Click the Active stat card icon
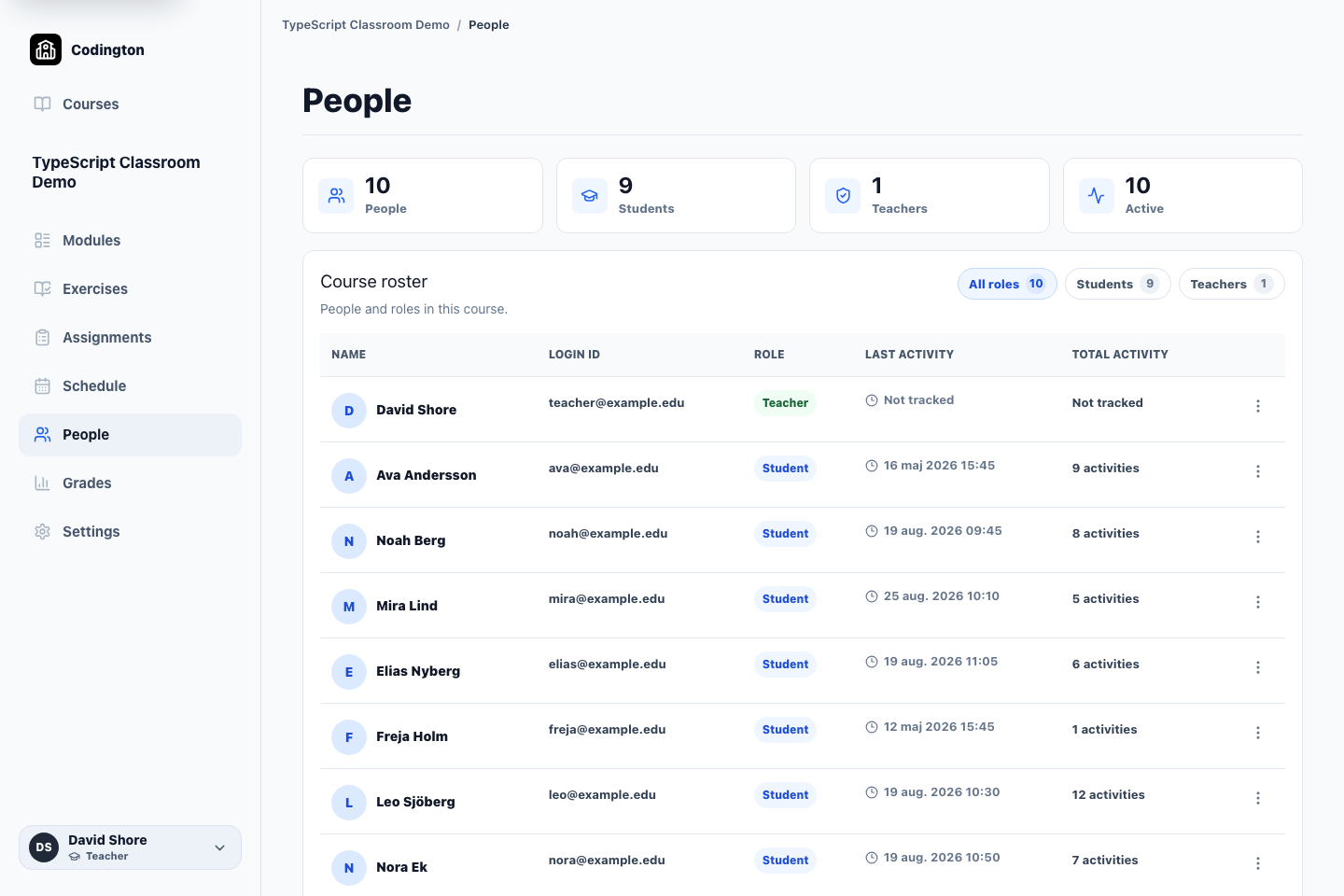This screenshot has width=1344, height=896. [x=1097, y=196]
